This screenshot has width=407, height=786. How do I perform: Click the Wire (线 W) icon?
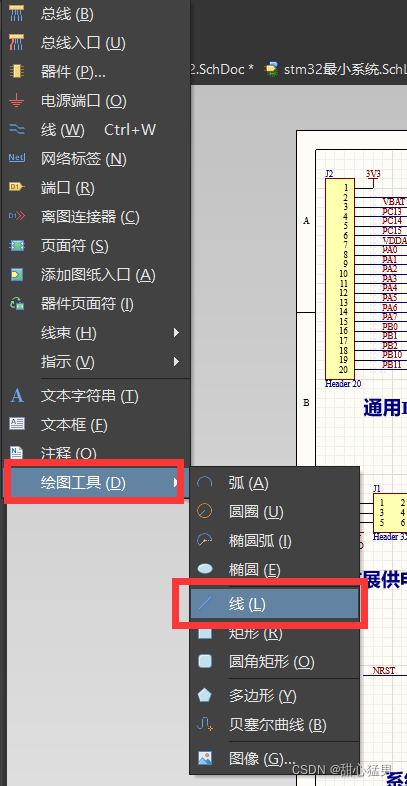click(x=17, y=130)
